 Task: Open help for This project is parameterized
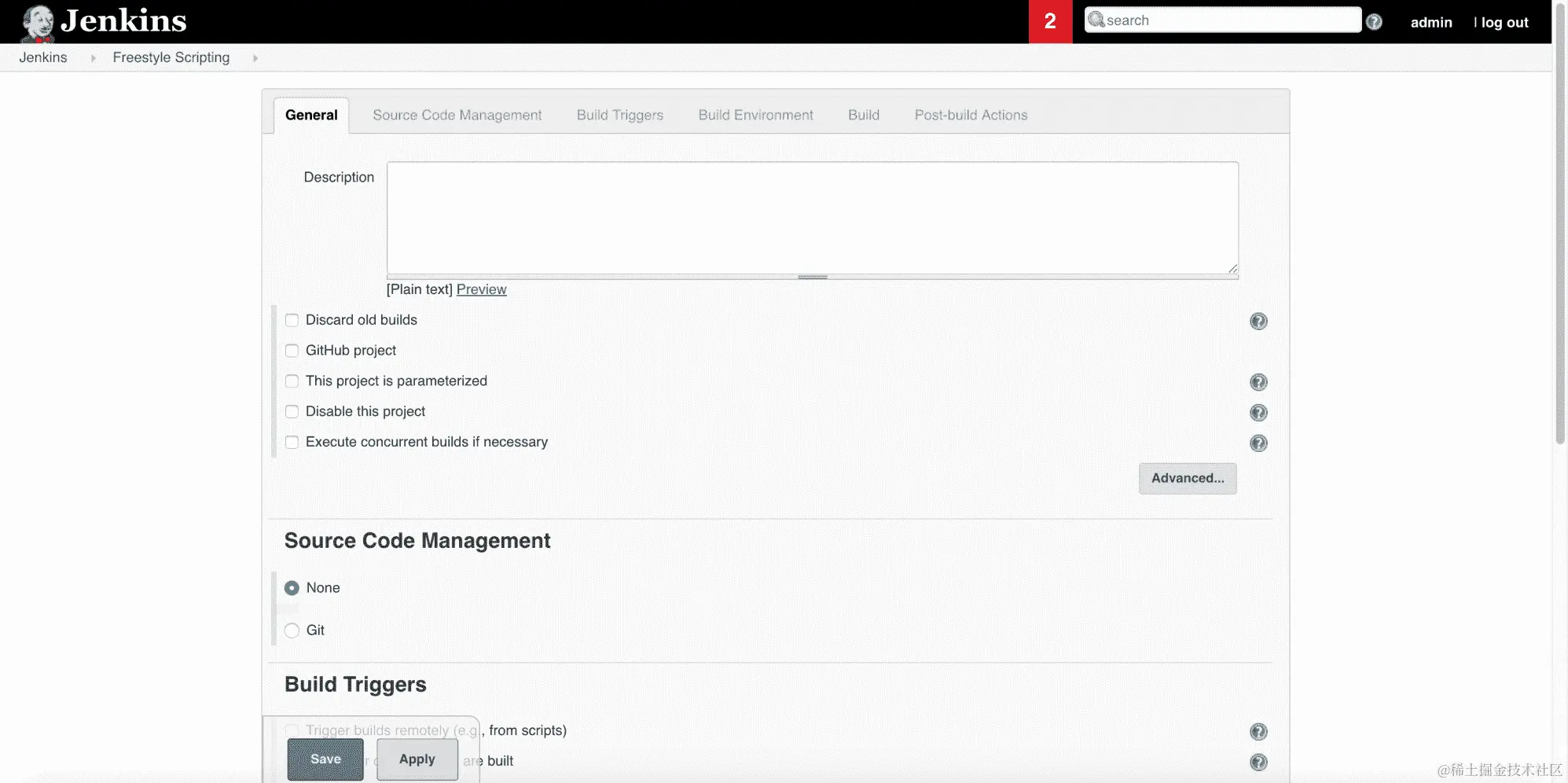[1258, 382]
